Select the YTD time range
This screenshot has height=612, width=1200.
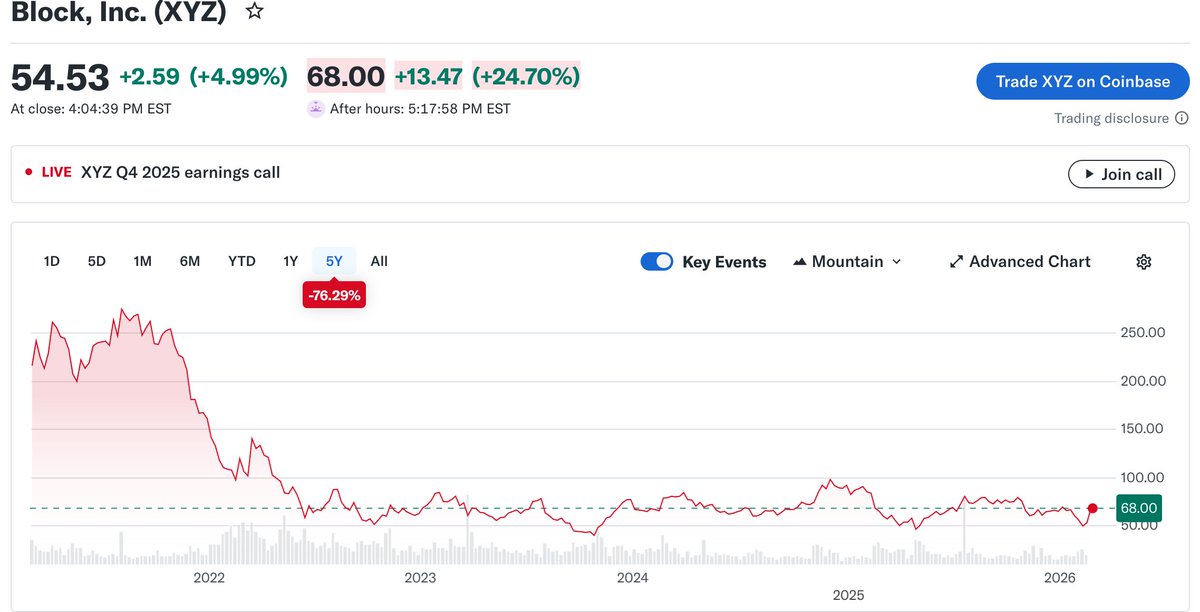pos(242,261)
